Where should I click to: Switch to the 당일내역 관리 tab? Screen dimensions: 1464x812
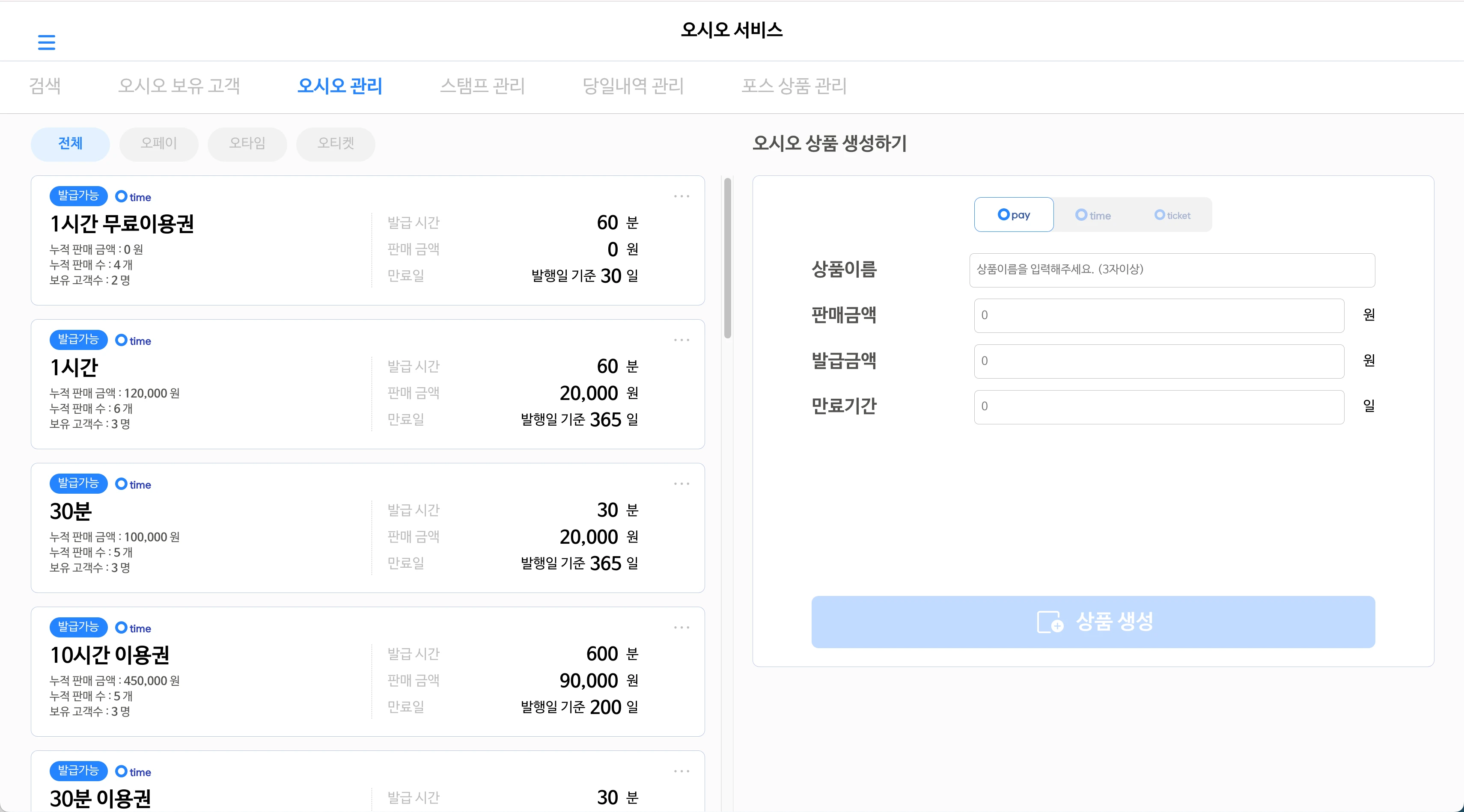[633, 86]
